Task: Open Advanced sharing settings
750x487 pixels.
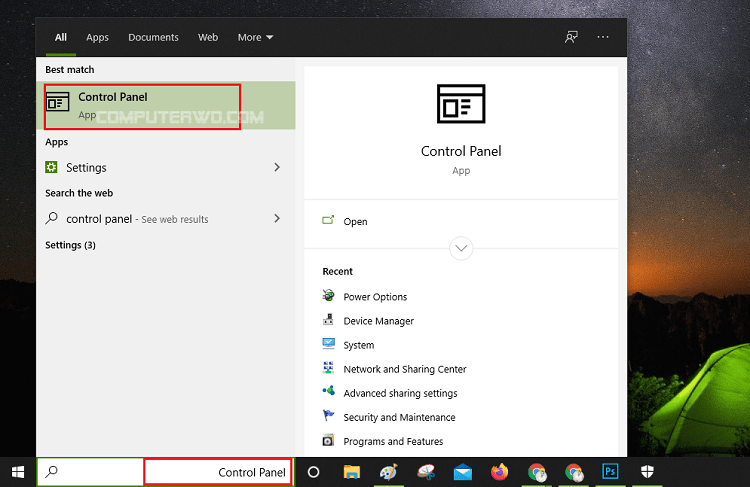Action: [400, 393]
